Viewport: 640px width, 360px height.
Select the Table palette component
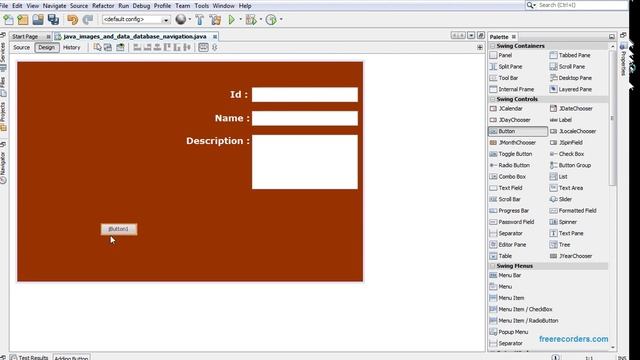500,256
